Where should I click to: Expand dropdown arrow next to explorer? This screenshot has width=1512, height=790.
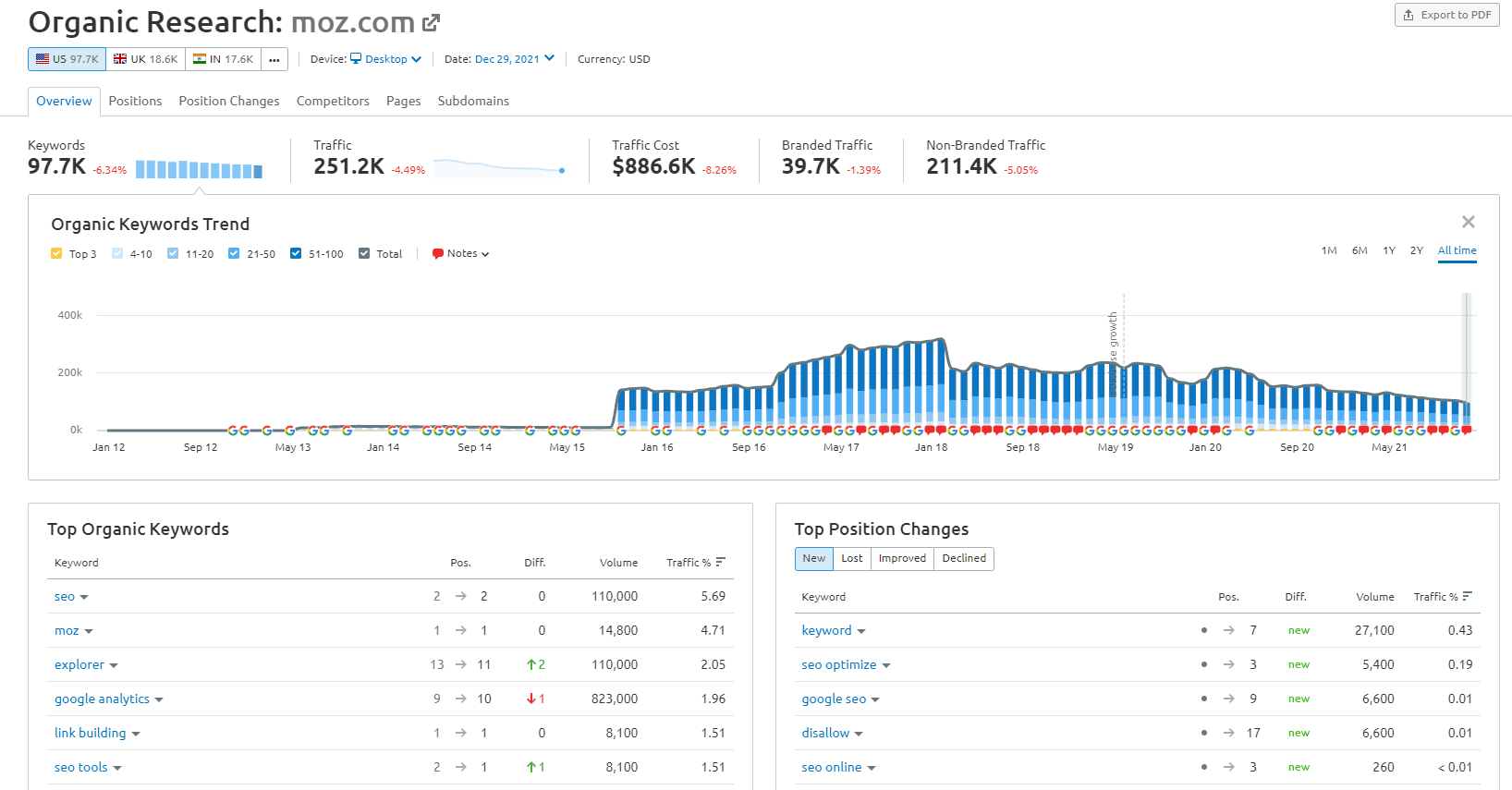coord(114,666)
